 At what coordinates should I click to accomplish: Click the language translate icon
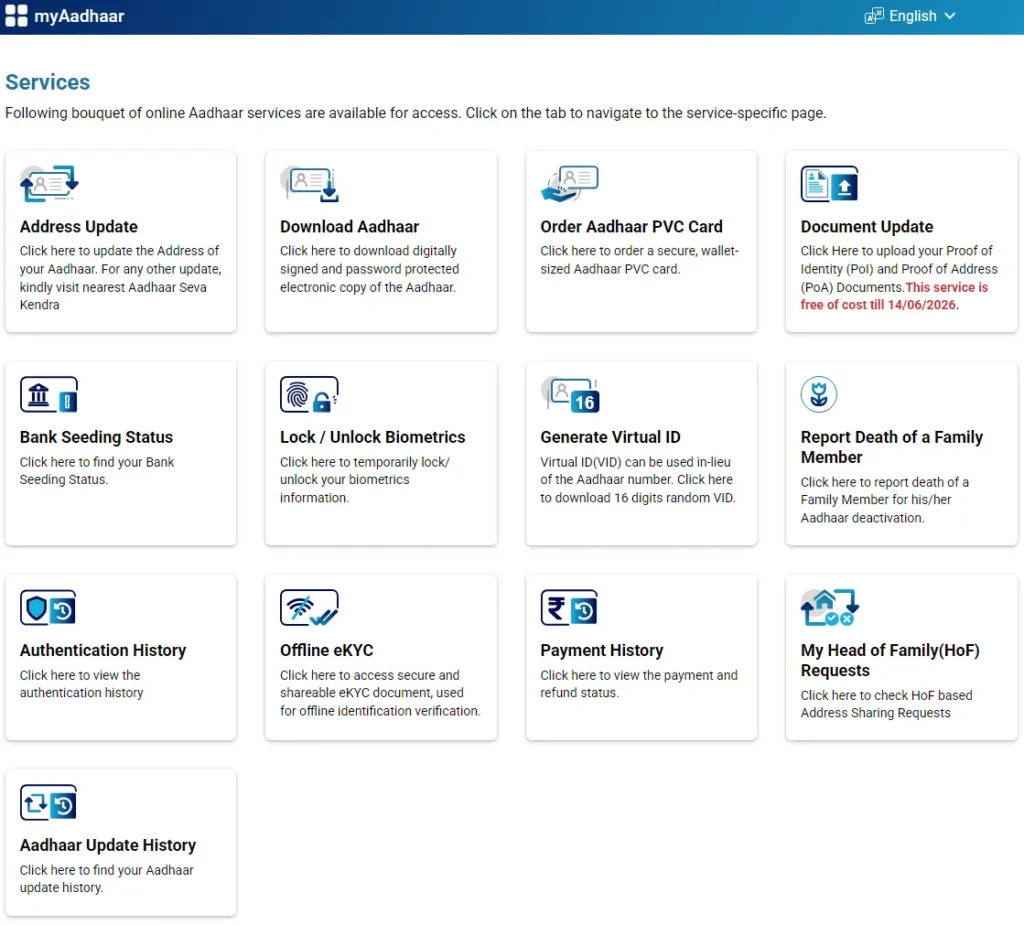tap(874, 16)
